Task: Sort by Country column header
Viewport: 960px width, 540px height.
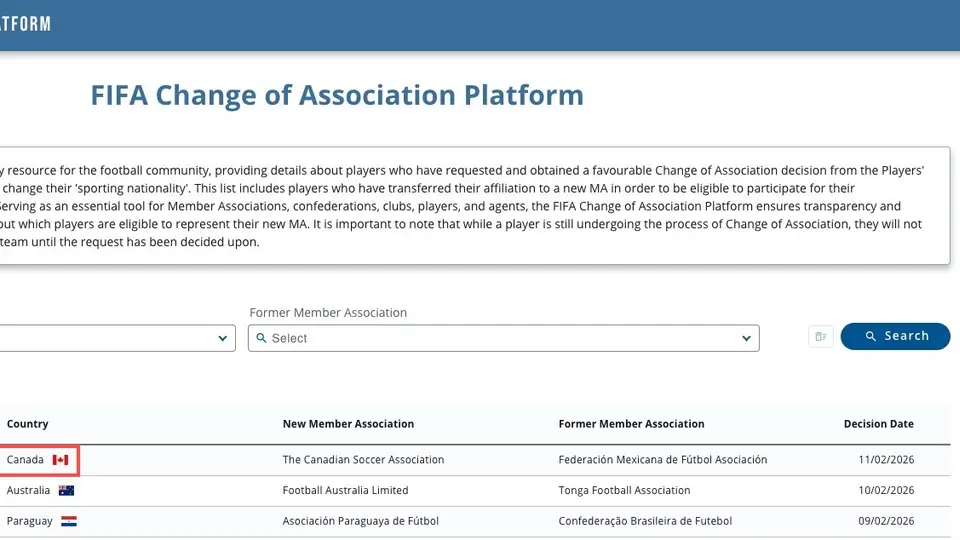Action: [28, 424]
